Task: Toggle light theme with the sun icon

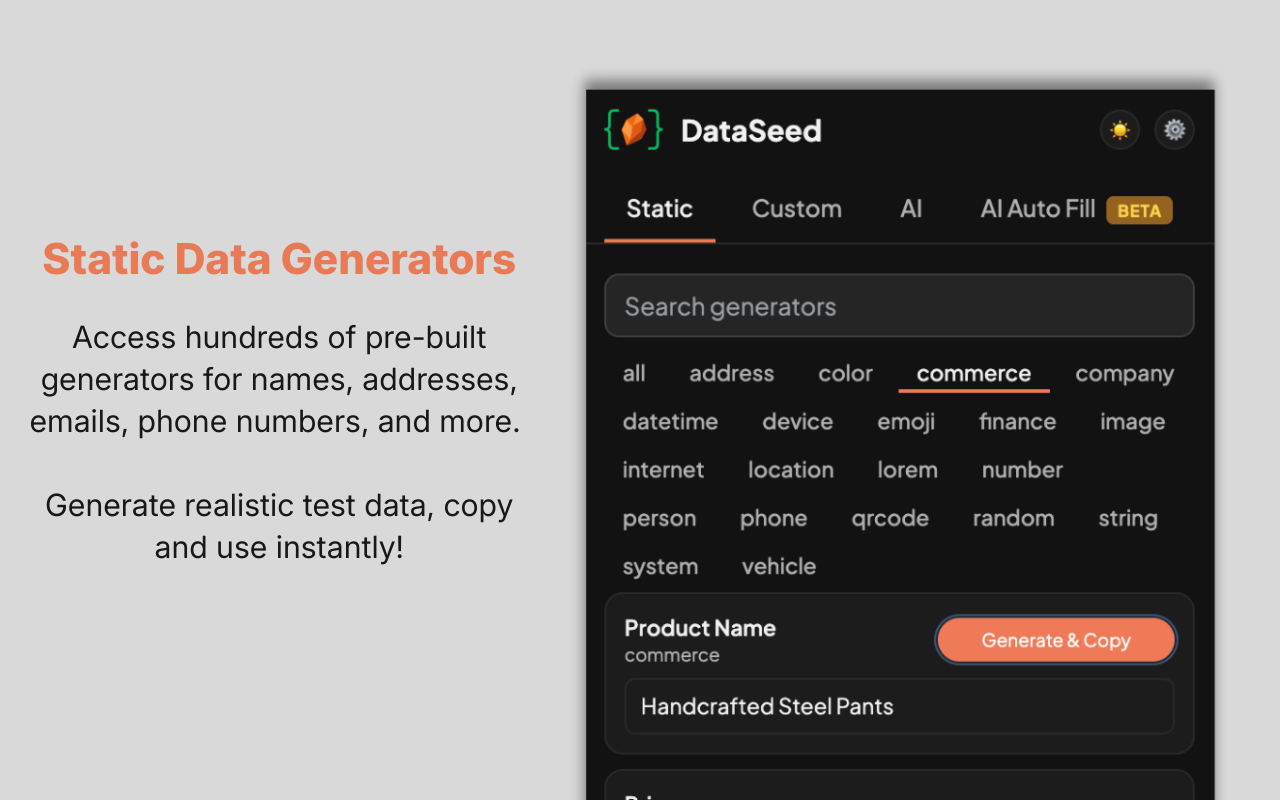Action: click(x=1119, y=130)
